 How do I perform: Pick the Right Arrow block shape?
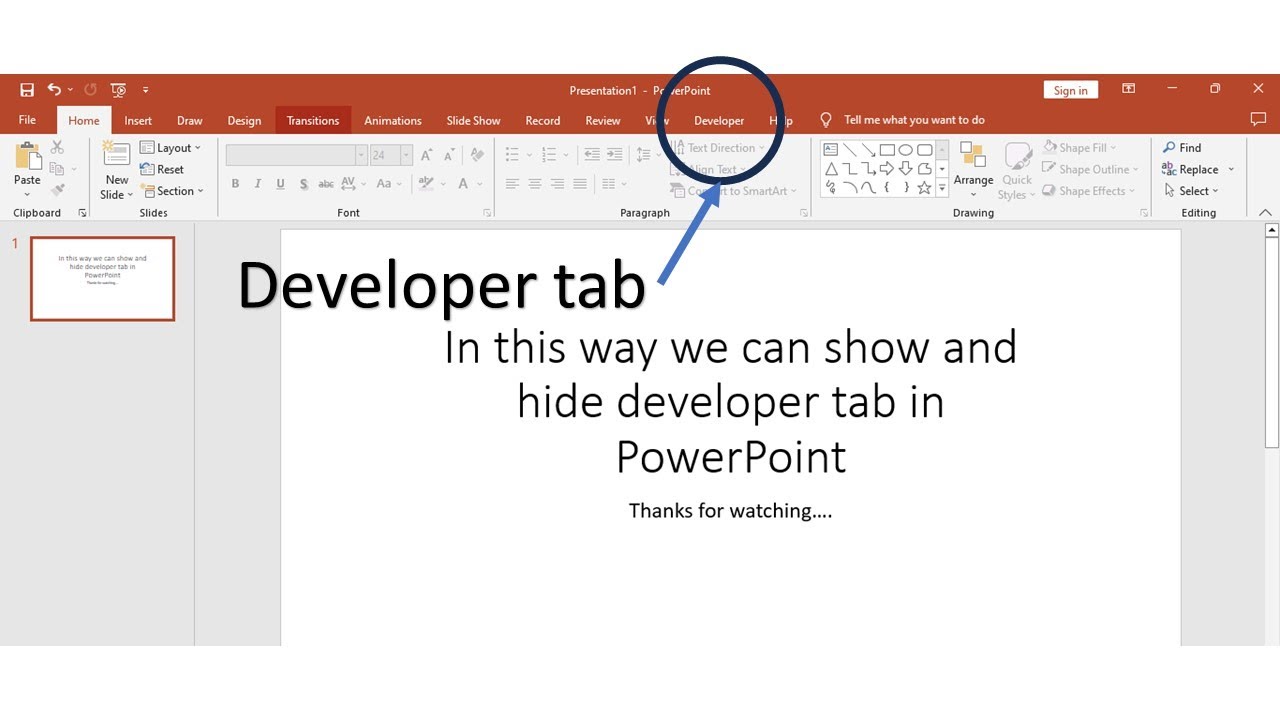[x=887, y=169]
